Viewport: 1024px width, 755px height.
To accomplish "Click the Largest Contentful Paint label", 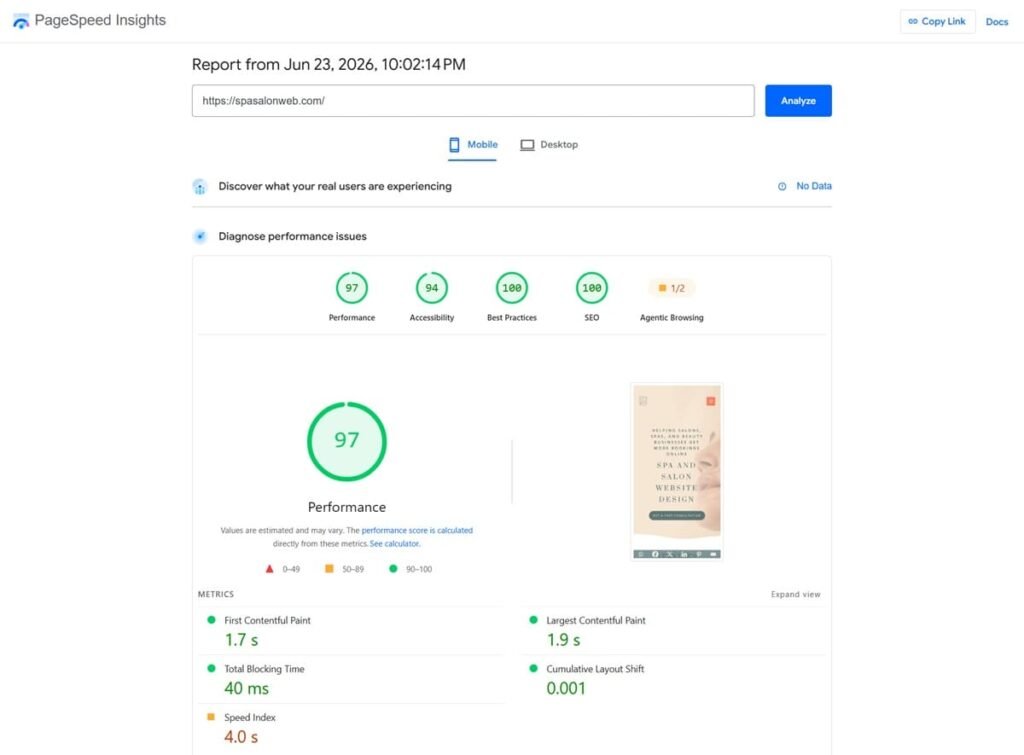I will pos(596,620).
